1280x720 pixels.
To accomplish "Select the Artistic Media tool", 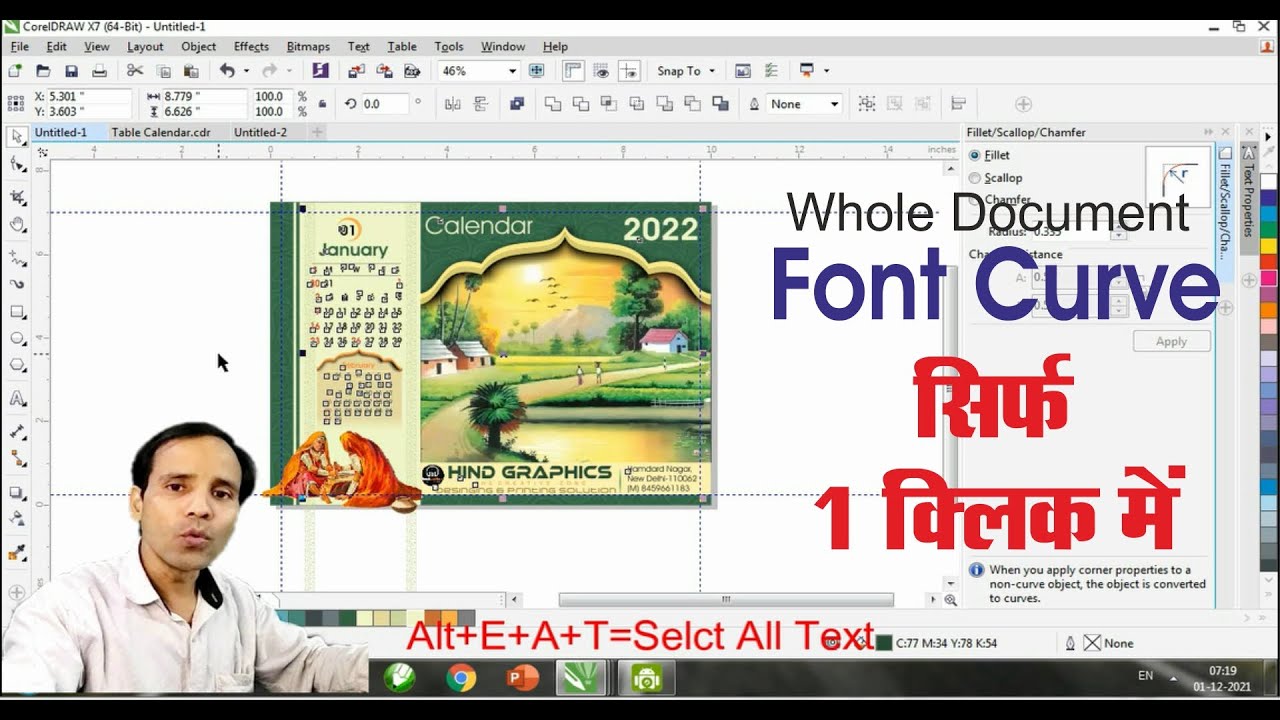I will [x=17, y=284].
